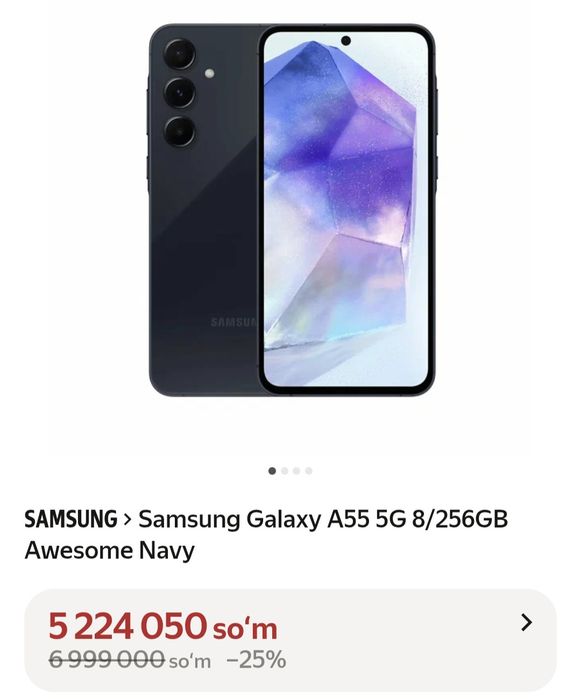The height and width of the screenshot is (699, 581).
Task: Click the crossed-out 6 999 000 price
Action: pyautogui.click(x=107, y=659)
